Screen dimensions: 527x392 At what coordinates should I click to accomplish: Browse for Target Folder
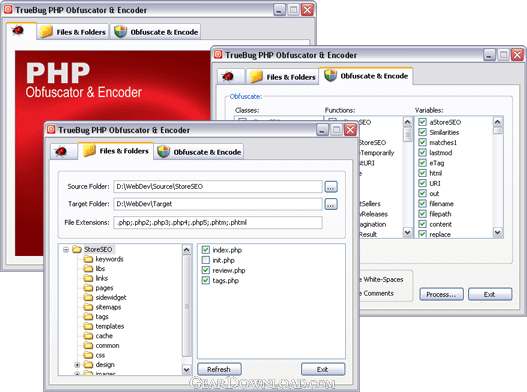pyautogui.click(x=331, y=204)
